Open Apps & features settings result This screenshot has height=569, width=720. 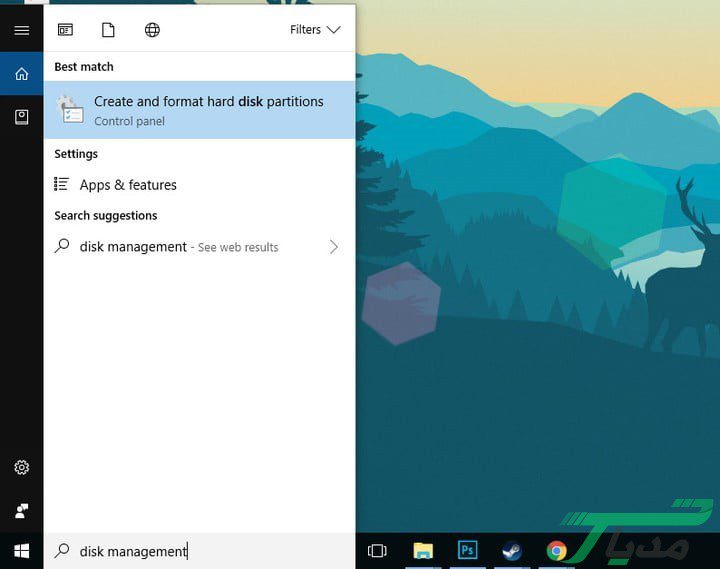coord(128,185)
